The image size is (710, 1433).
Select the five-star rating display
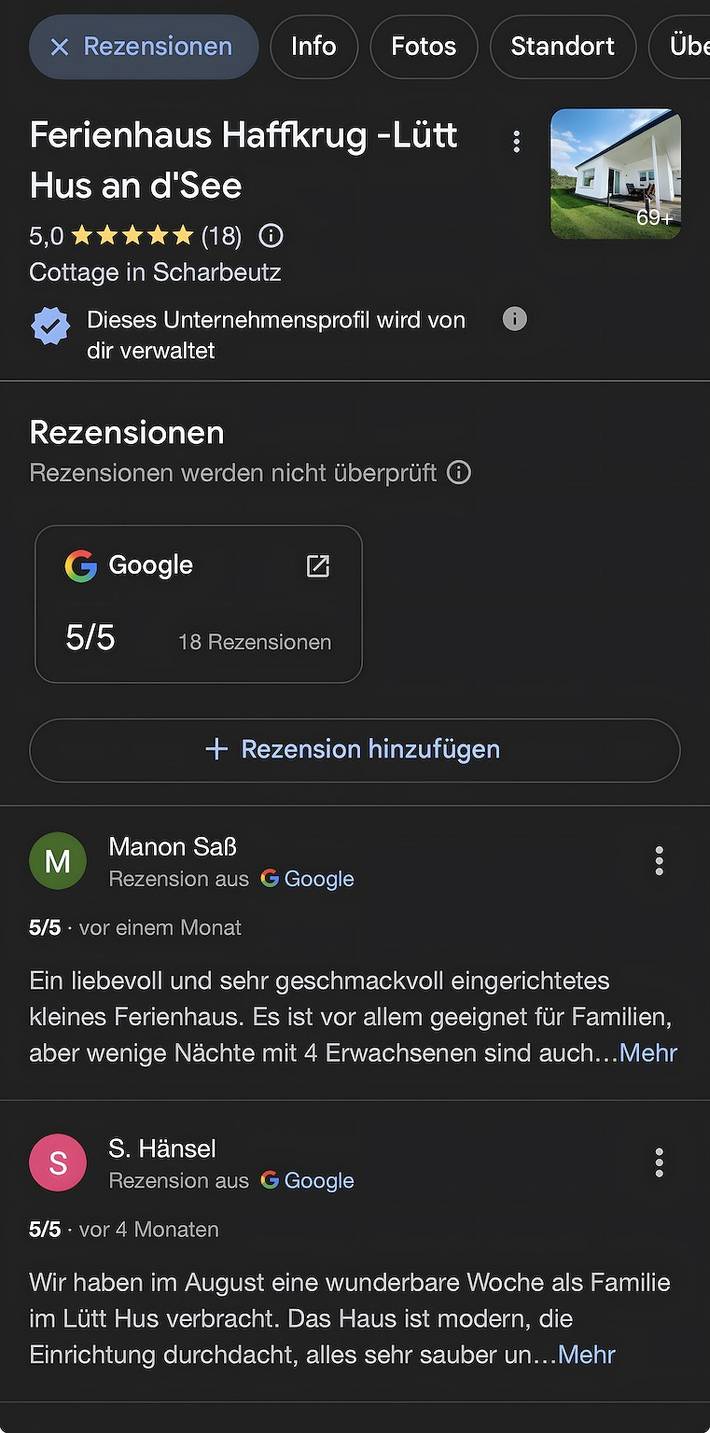[x=131, y=236]
